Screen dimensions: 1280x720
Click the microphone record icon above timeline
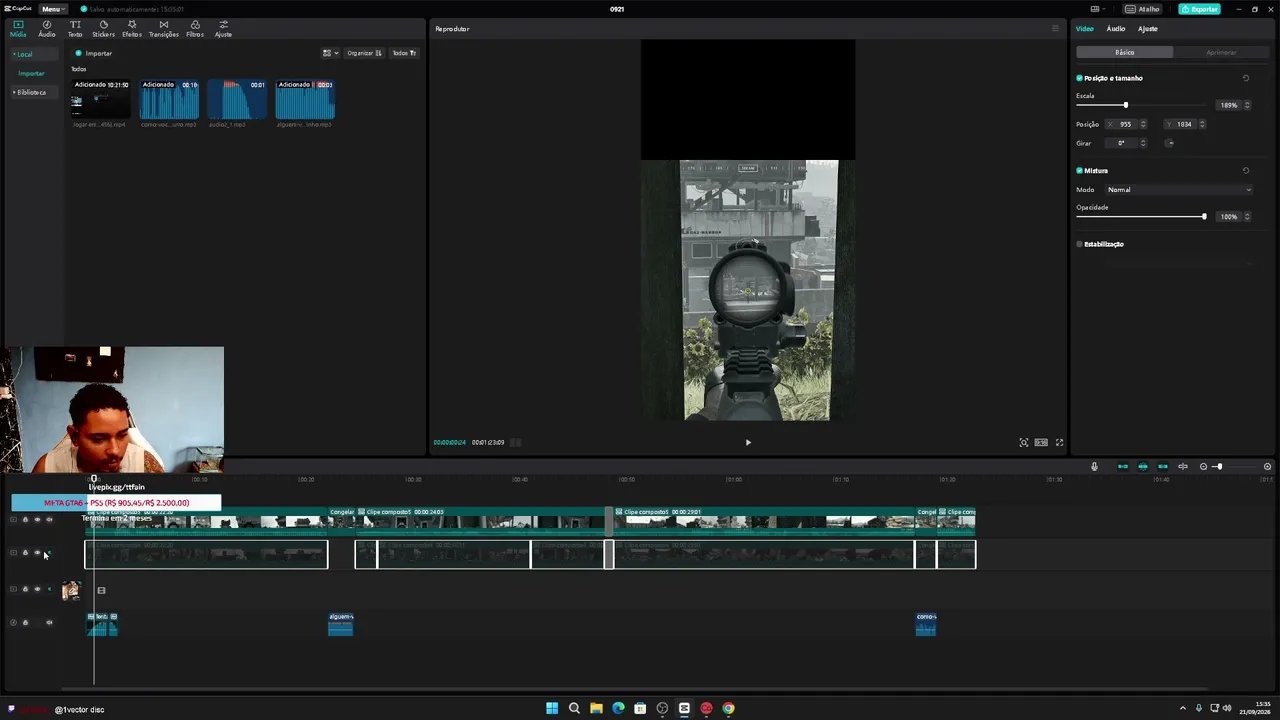tap(1094, 467)
